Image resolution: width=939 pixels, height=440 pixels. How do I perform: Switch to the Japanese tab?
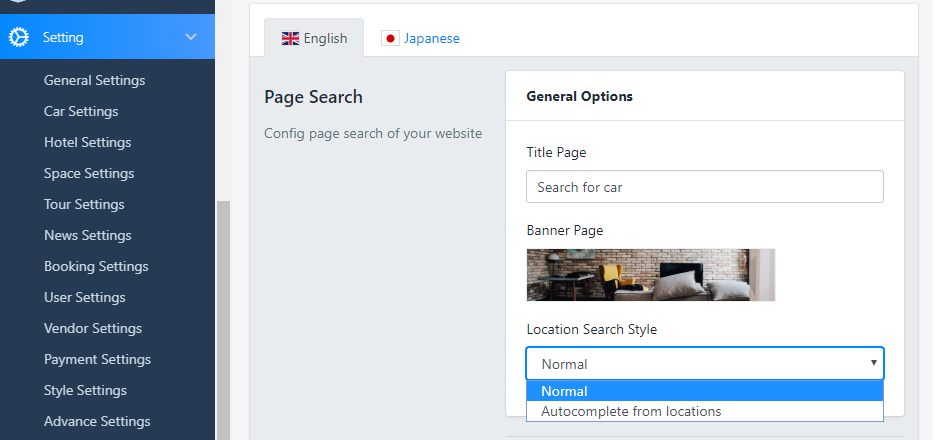pyautogui.click(x=421, y=39)
